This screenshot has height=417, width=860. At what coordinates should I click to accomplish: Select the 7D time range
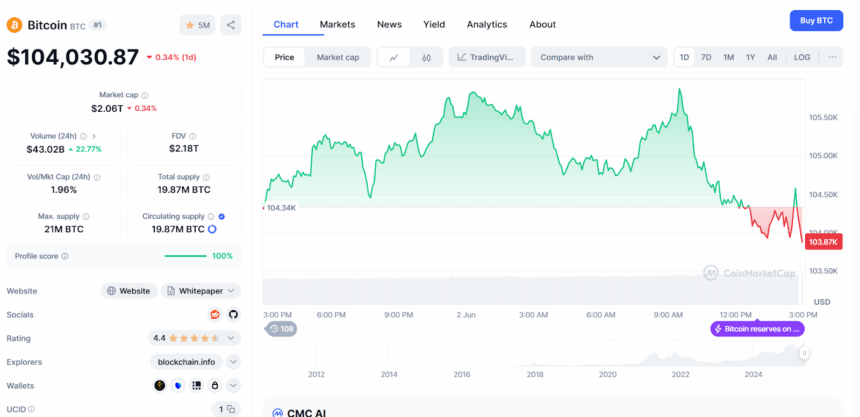706,57
